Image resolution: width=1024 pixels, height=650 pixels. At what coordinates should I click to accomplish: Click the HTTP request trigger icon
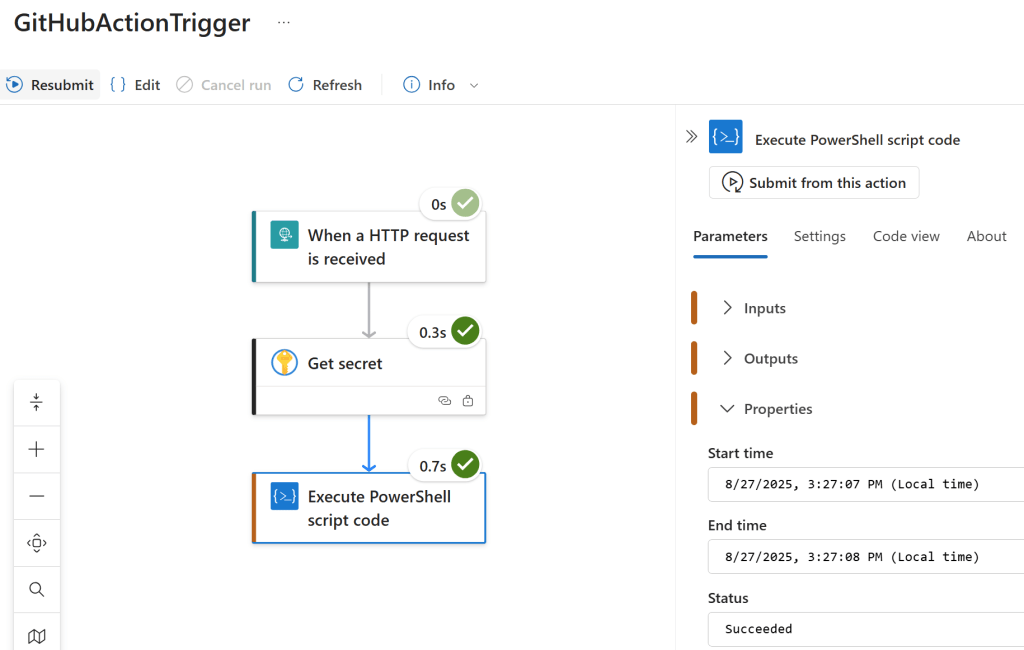point(285,235)
